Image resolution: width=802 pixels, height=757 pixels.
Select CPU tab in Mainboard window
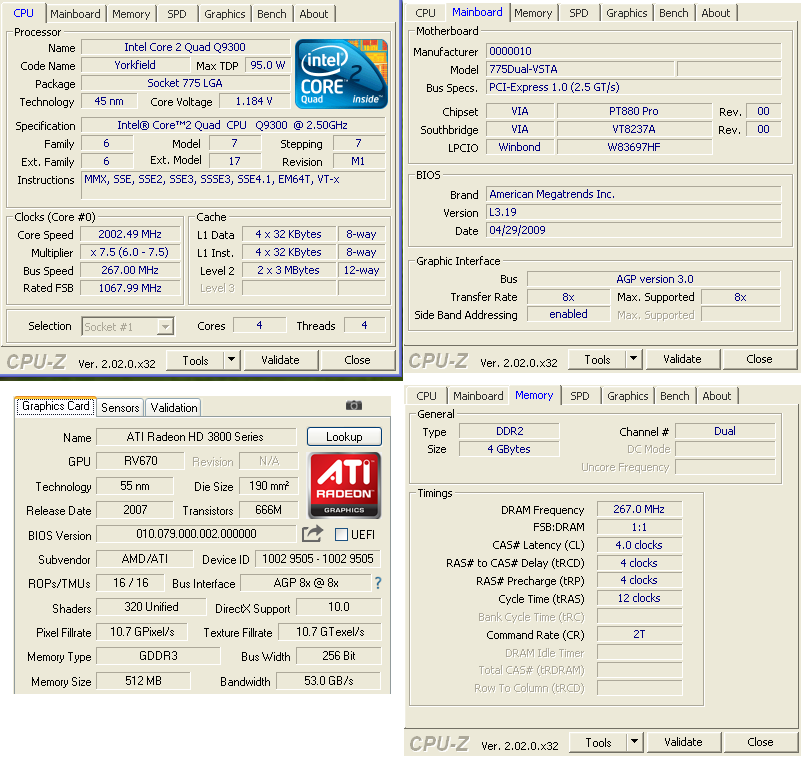(425, 13)
